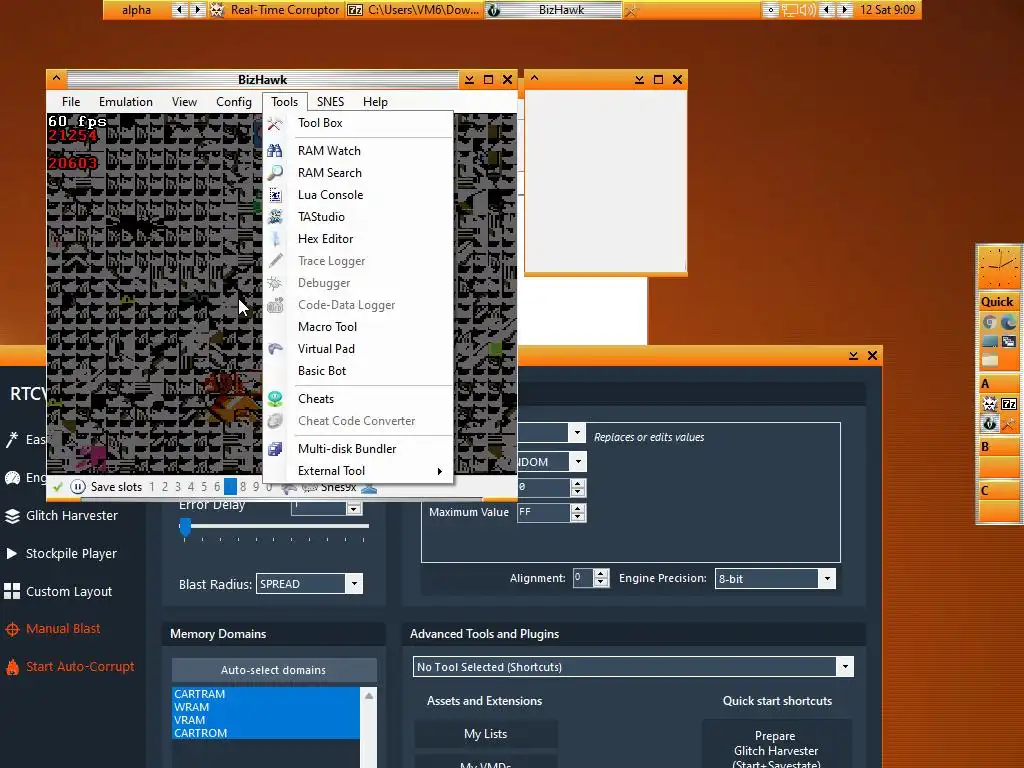Open Chrome from the Quick launch panel
This screenshot has width=1024, height=768.
point(989,322)
